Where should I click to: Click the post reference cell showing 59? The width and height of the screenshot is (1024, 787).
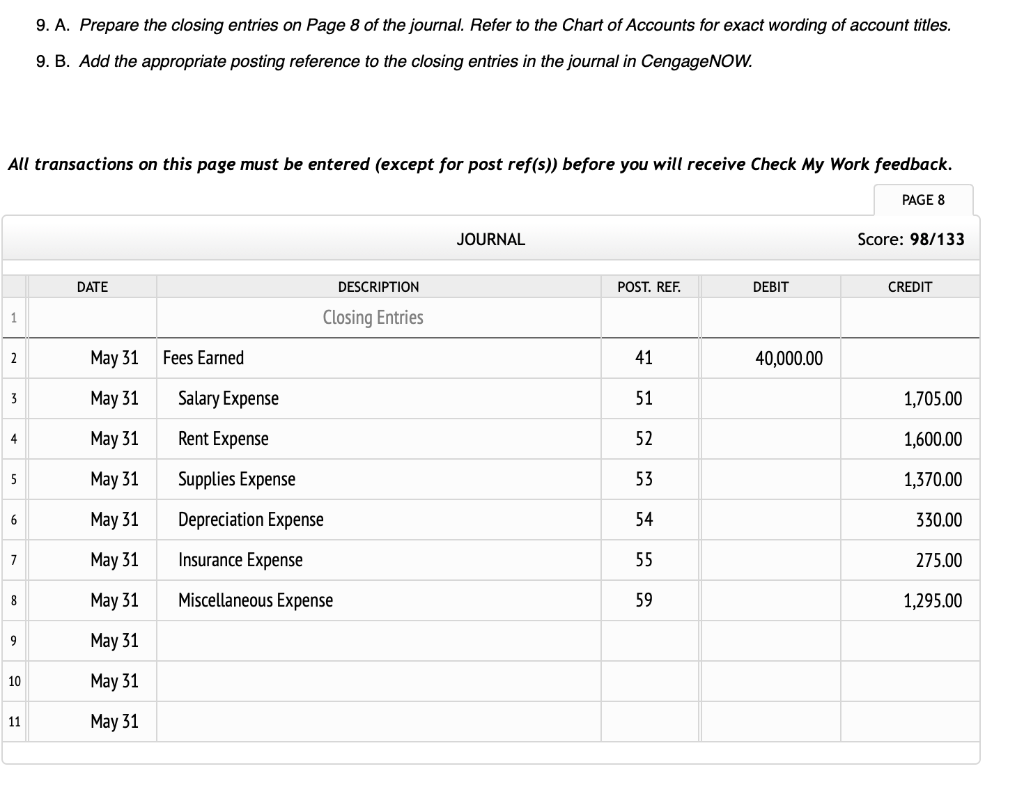click(x=648, y=600)
